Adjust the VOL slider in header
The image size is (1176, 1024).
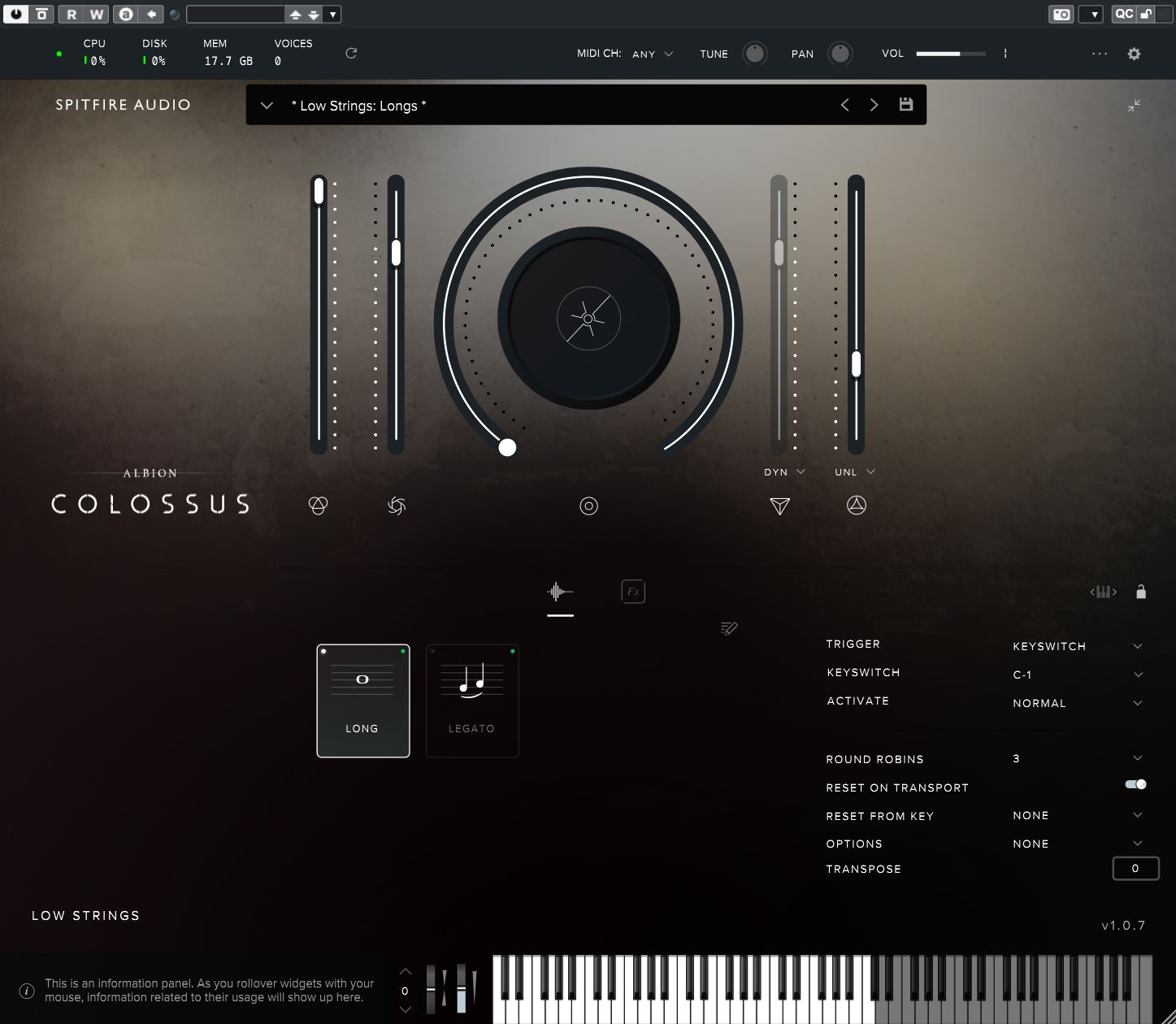point(950,54)
